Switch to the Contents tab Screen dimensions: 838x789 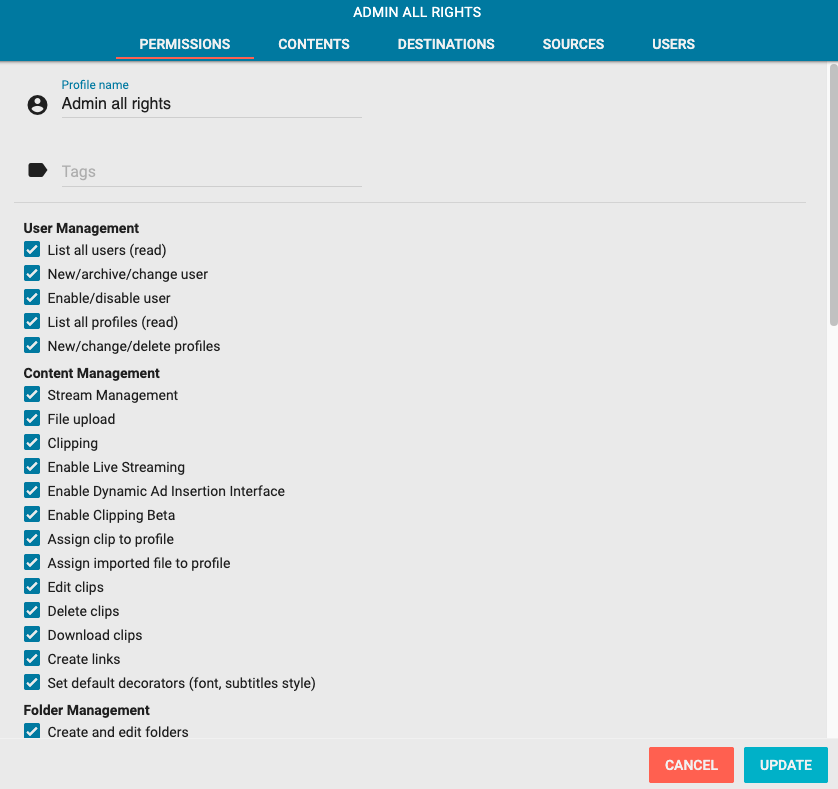click(314, 44)
